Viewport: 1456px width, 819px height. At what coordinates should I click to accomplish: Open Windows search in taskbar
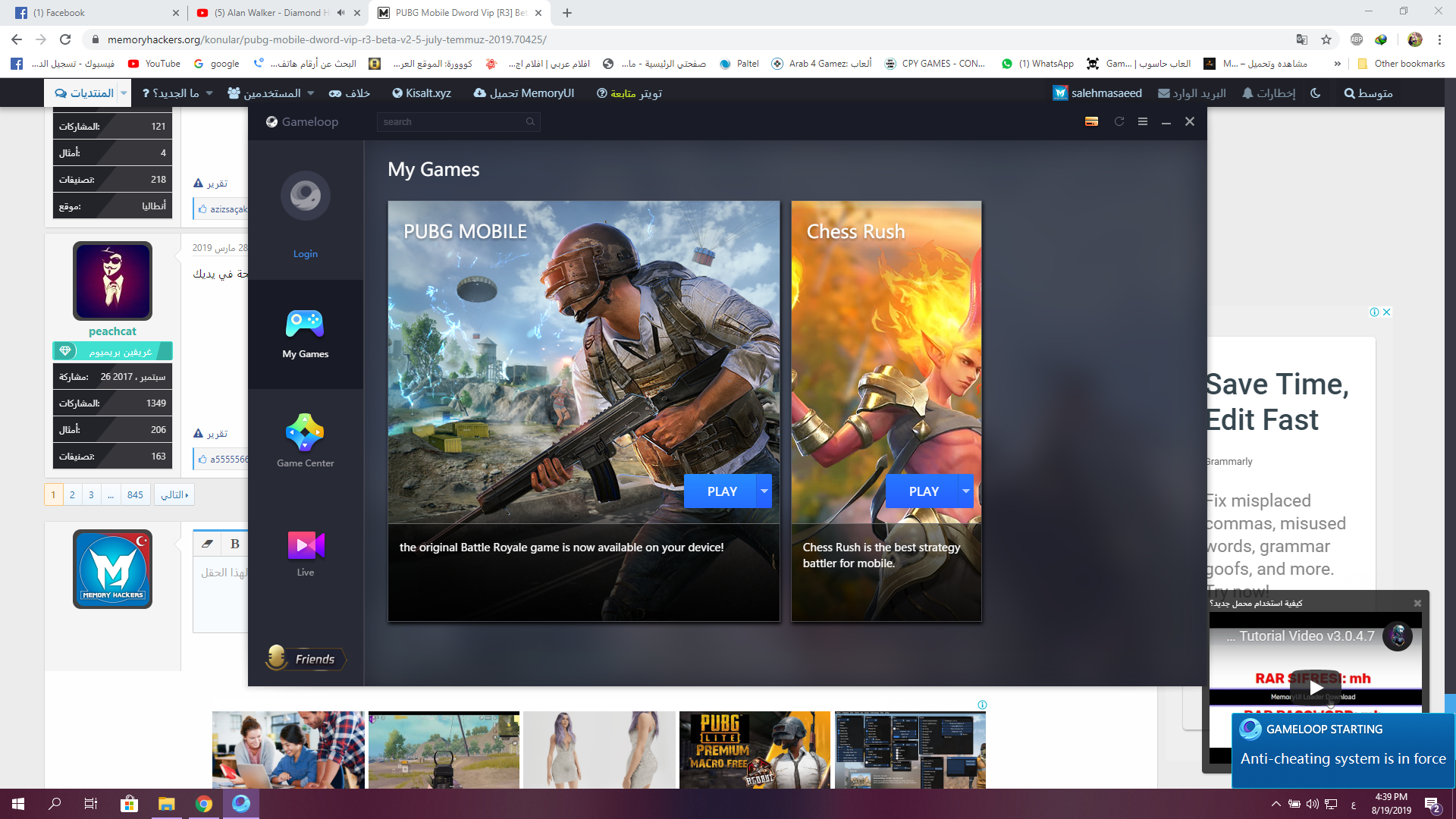click(x=55, y=804)
